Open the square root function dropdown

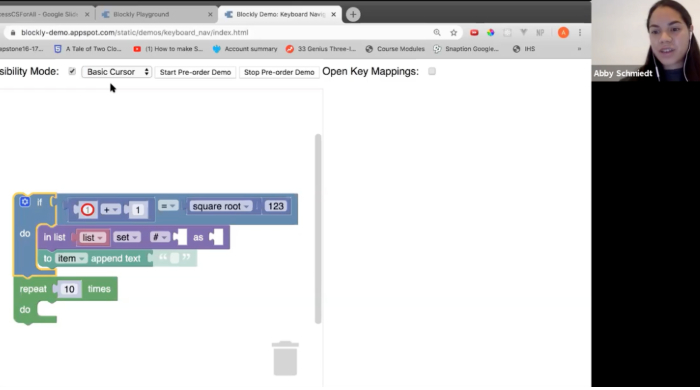coord(221,206)
